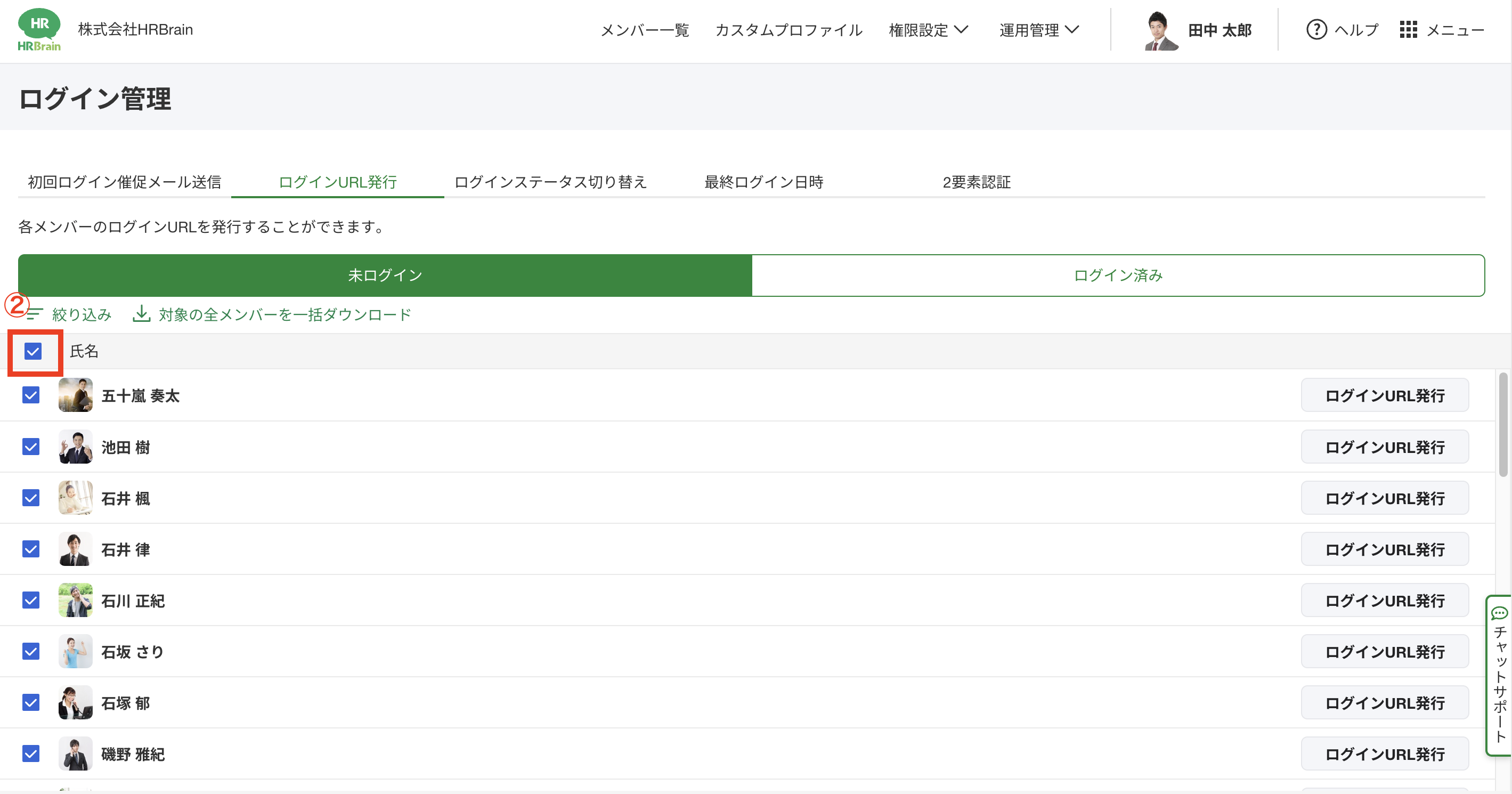Click 田中 太郎's profile avatar
This screenshot has width=1512, height=794.
tap(1160, 30)
